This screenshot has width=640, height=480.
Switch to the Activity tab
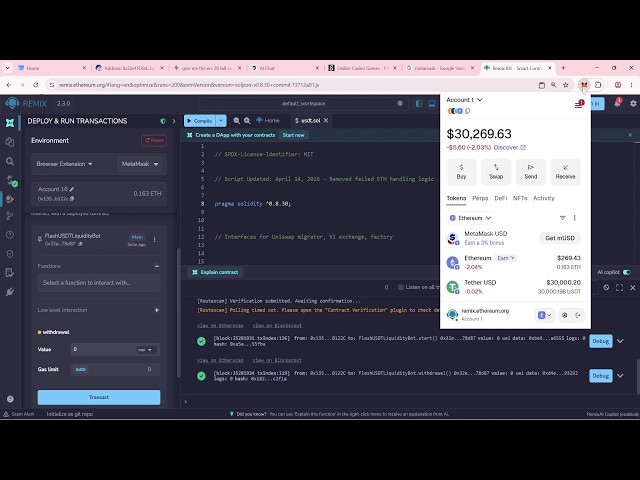tap(544, 198)
